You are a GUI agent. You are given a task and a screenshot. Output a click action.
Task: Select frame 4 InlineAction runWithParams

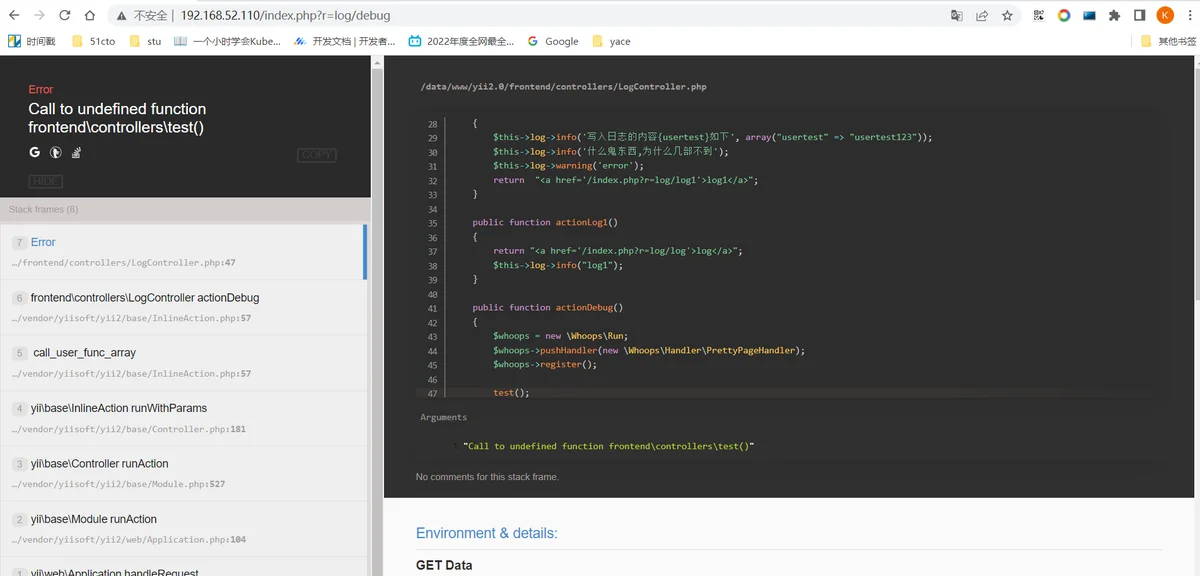click(x=183, y=418)
